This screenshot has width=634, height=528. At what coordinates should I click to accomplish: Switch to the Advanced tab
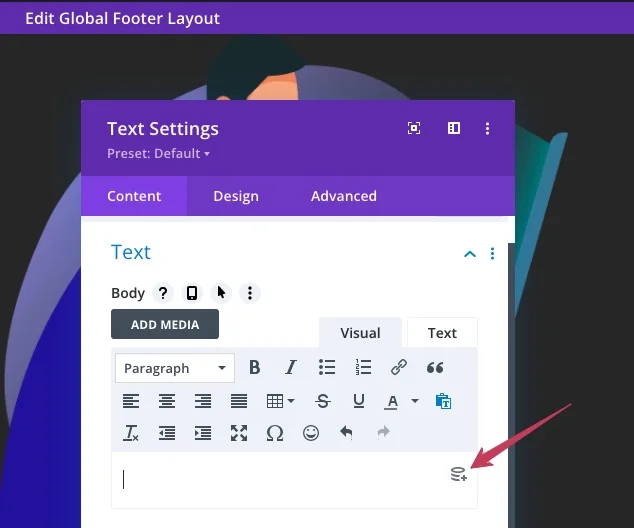click(x=344, y=196)
